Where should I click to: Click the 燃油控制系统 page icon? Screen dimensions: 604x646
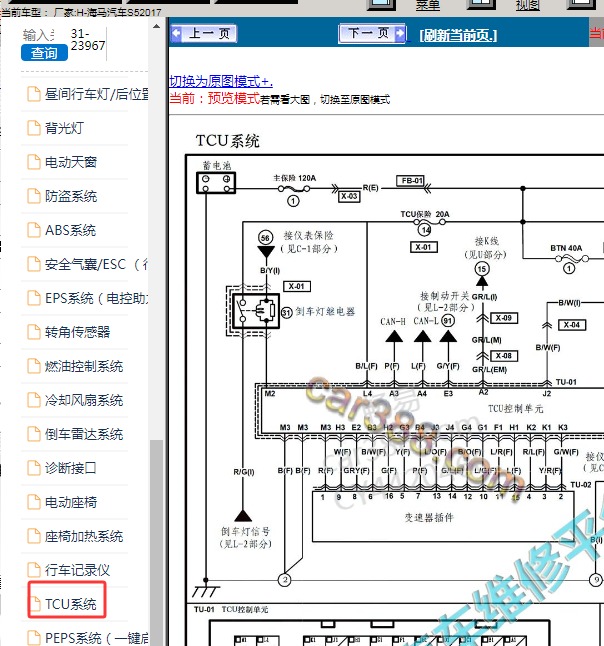[x=34, y=366]
